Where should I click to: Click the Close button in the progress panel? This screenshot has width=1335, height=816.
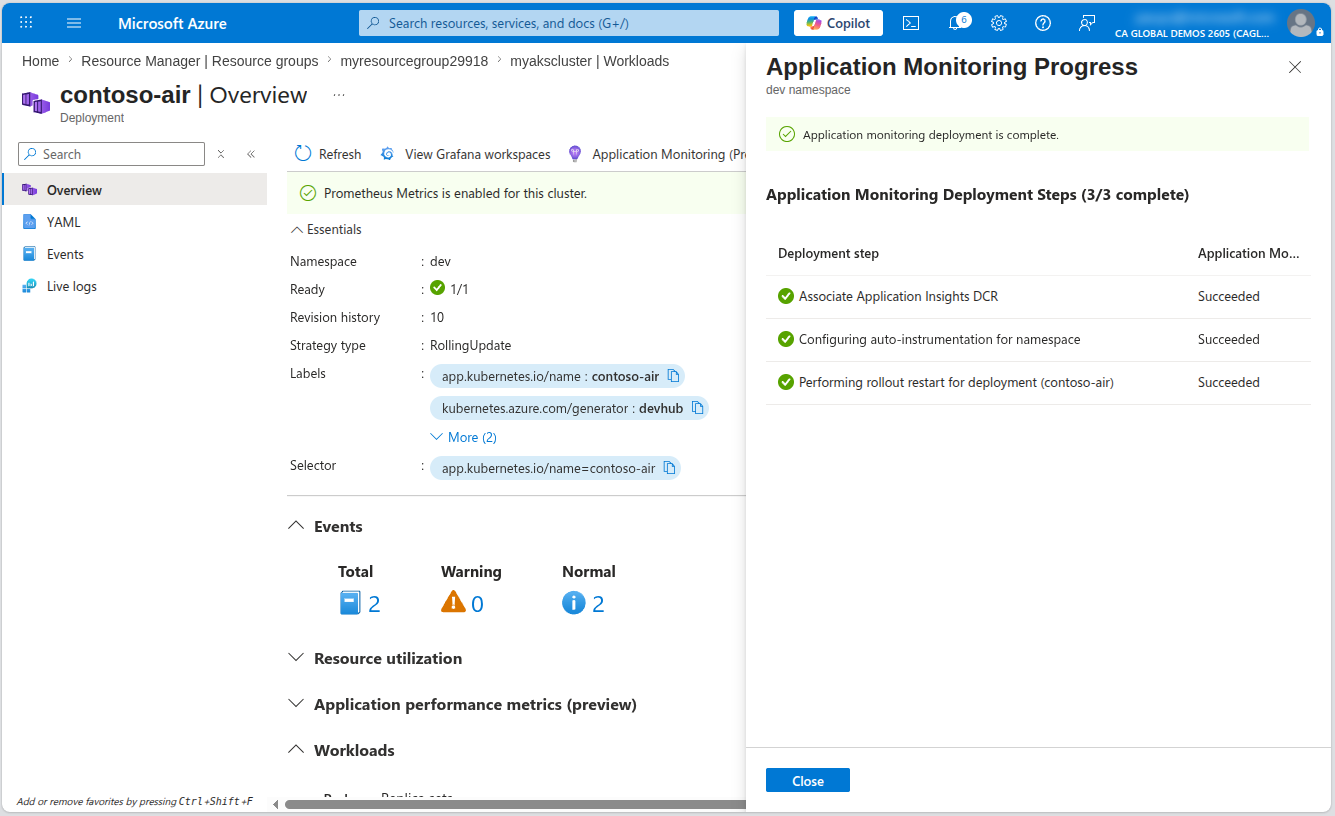pyautogui.click(x=808, y=781)
